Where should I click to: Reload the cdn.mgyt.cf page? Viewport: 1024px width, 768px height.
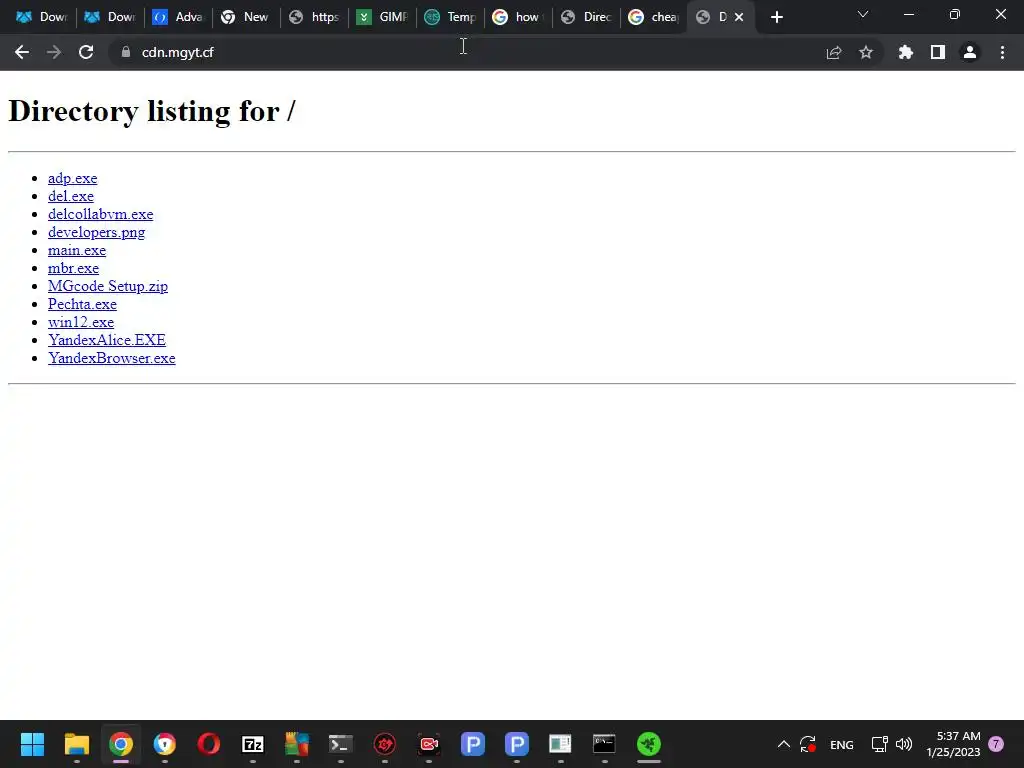click(x=86, y=52)
